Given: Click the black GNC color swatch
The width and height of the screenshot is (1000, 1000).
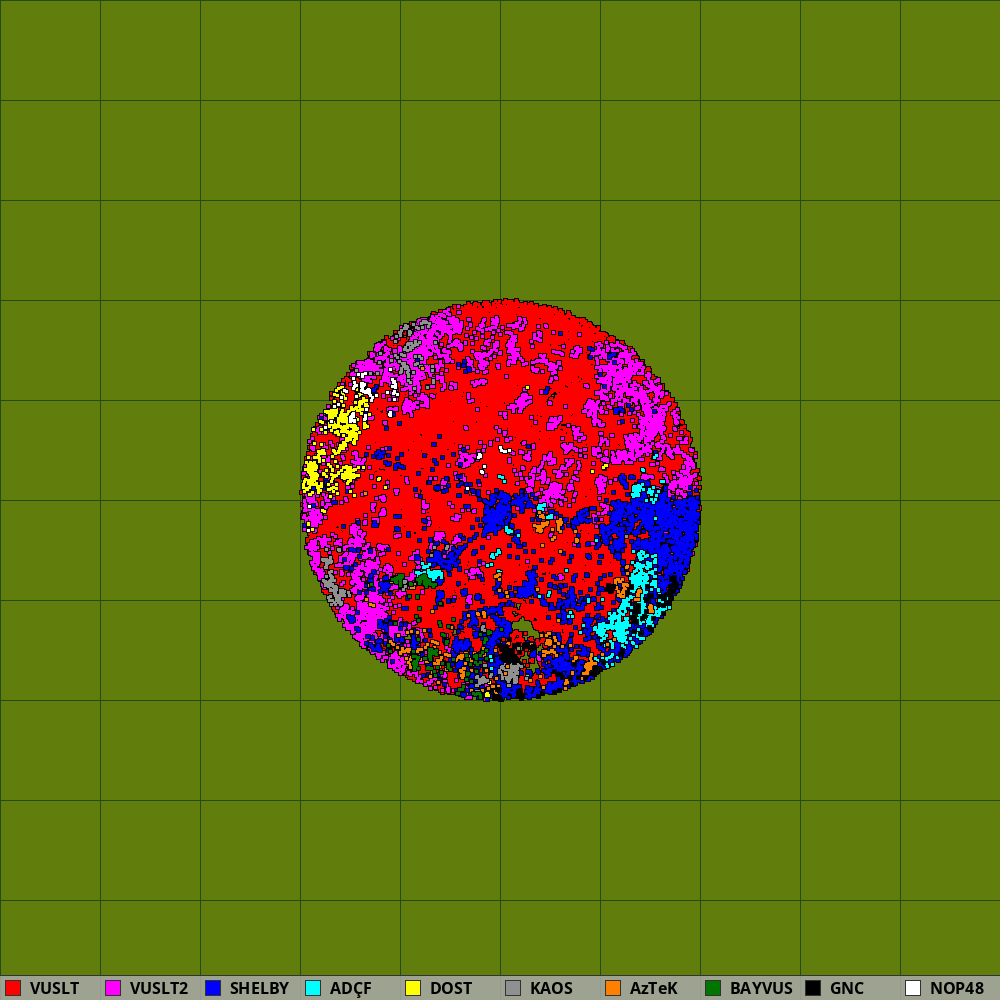Looking at the screenshot, I should click(813, 988).
